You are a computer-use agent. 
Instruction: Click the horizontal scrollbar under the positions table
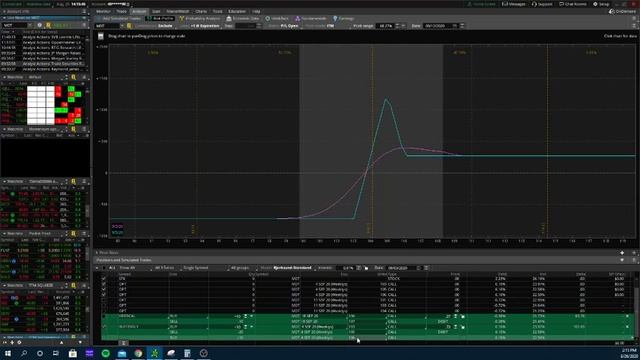[x=123, y=343]
